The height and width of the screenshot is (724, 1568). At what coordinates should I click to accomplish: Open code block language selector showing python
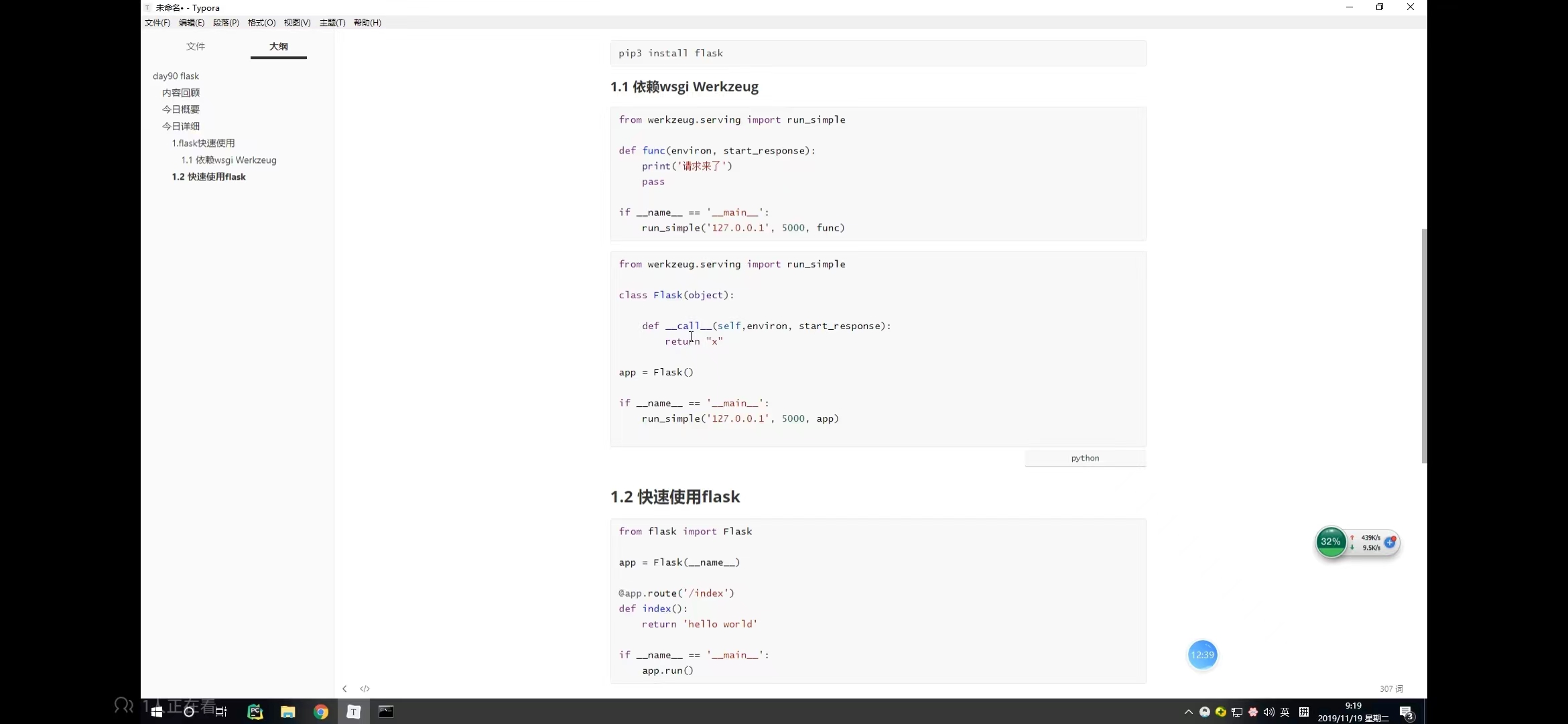[x=1085, y=459]
